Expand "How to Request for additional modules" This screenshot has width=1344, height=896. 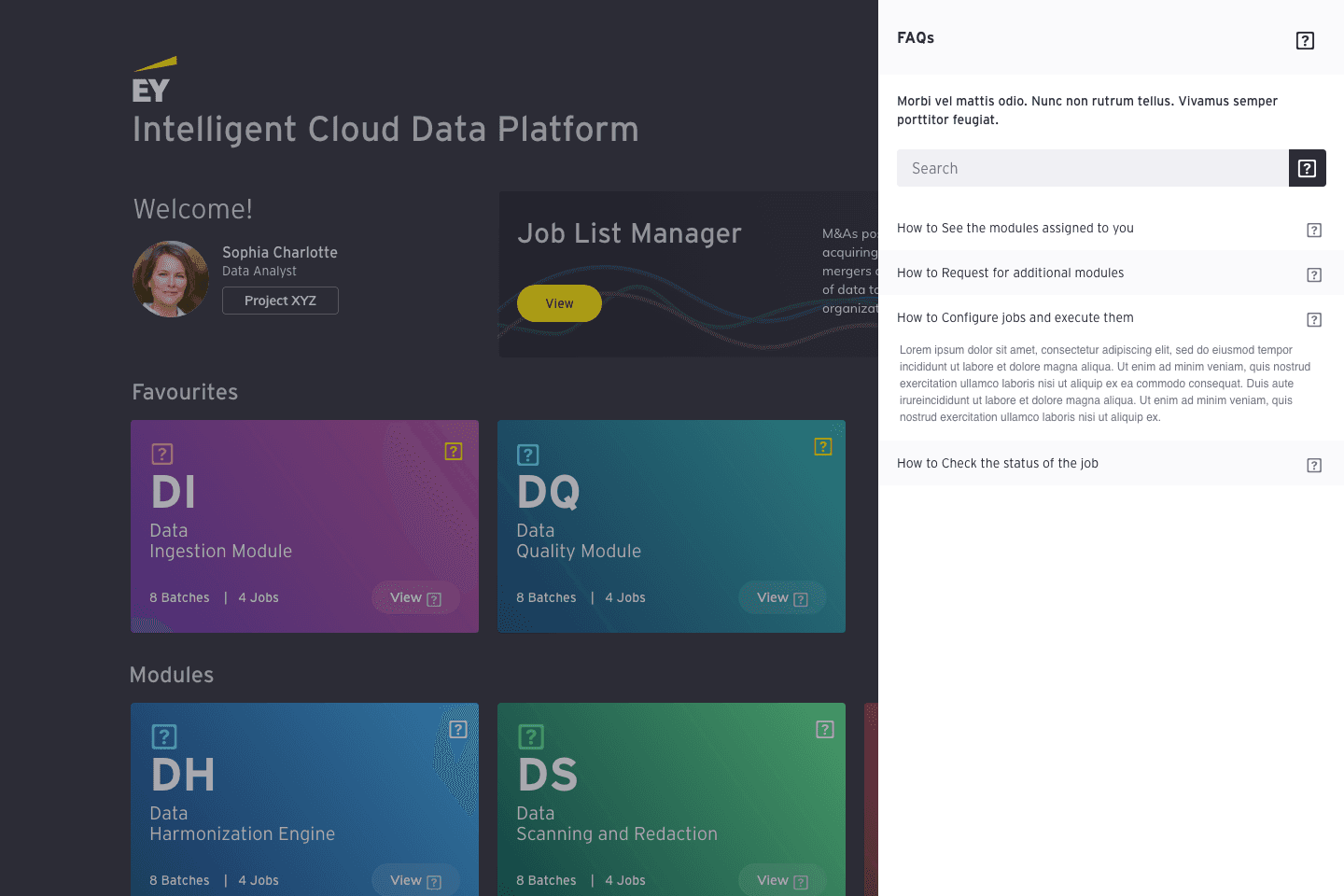click(1111, 273)
